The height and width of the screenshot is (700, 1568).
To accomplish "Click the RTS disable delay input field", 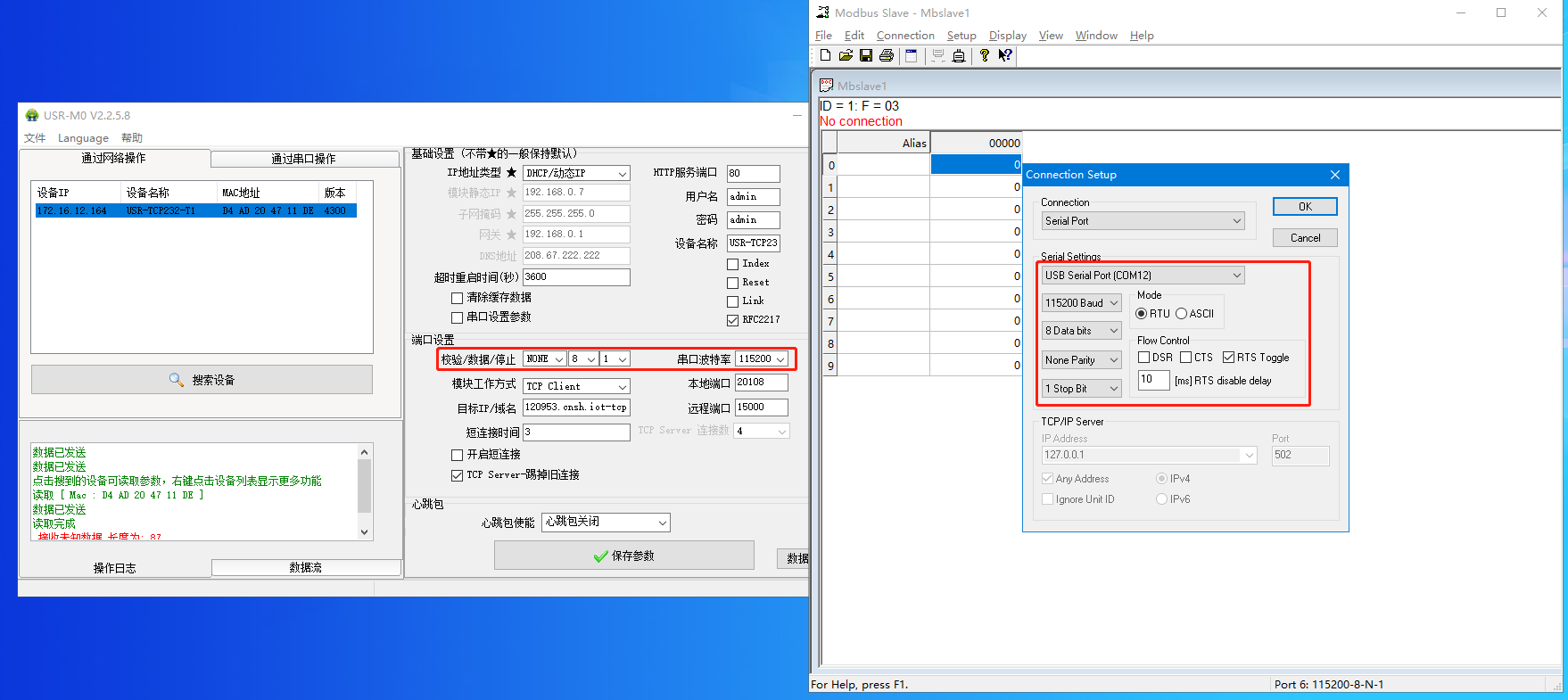I will click(1153, 380).
